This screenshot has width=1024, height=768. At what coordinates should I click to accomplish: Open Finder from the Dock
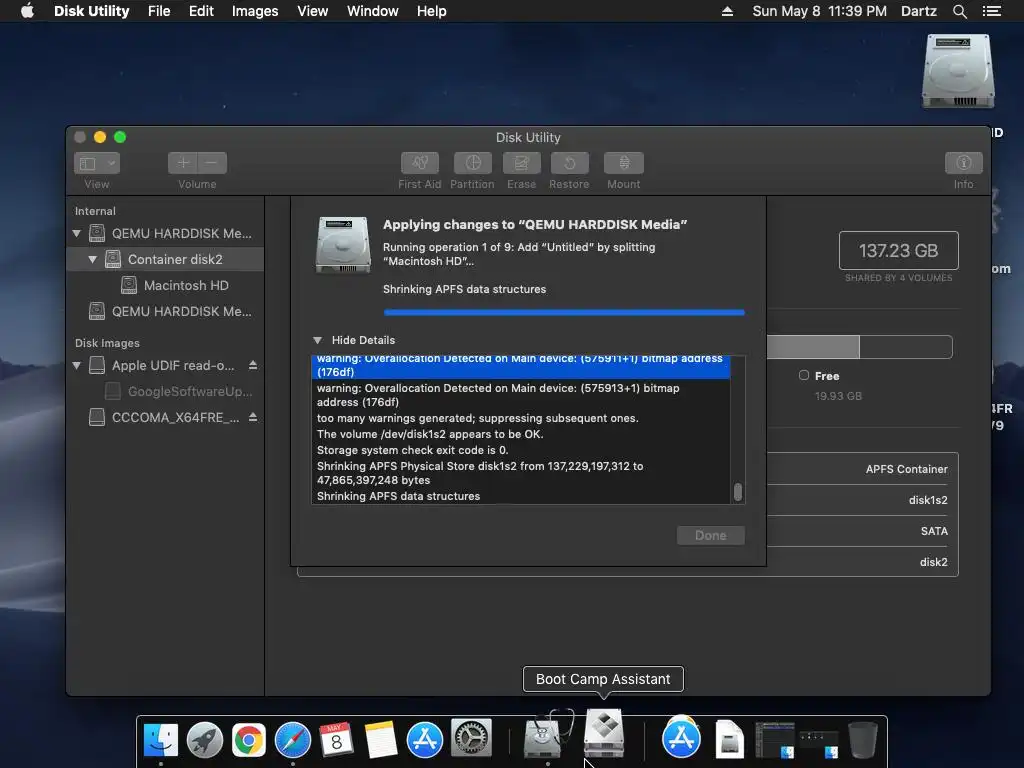click(161, 740)
